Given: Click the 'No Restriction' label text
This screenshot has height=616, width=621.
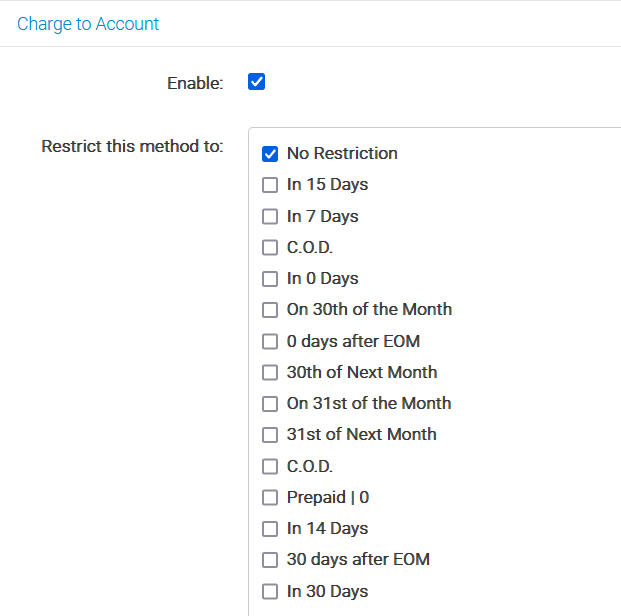Looking at the screenshot, I should pos(342,154).
